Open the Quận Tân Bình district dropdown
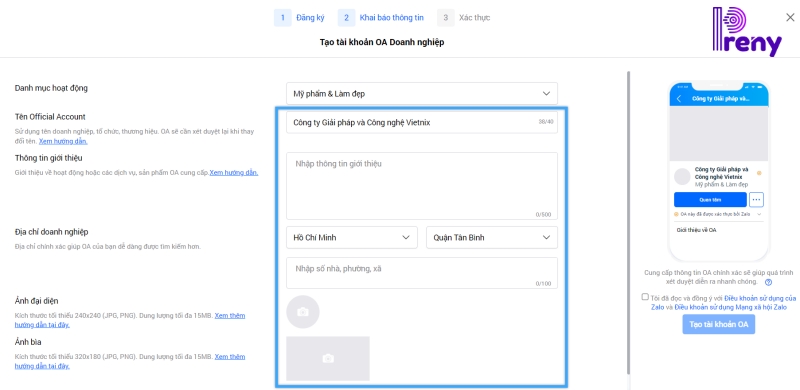 click(x=492, y=237)
